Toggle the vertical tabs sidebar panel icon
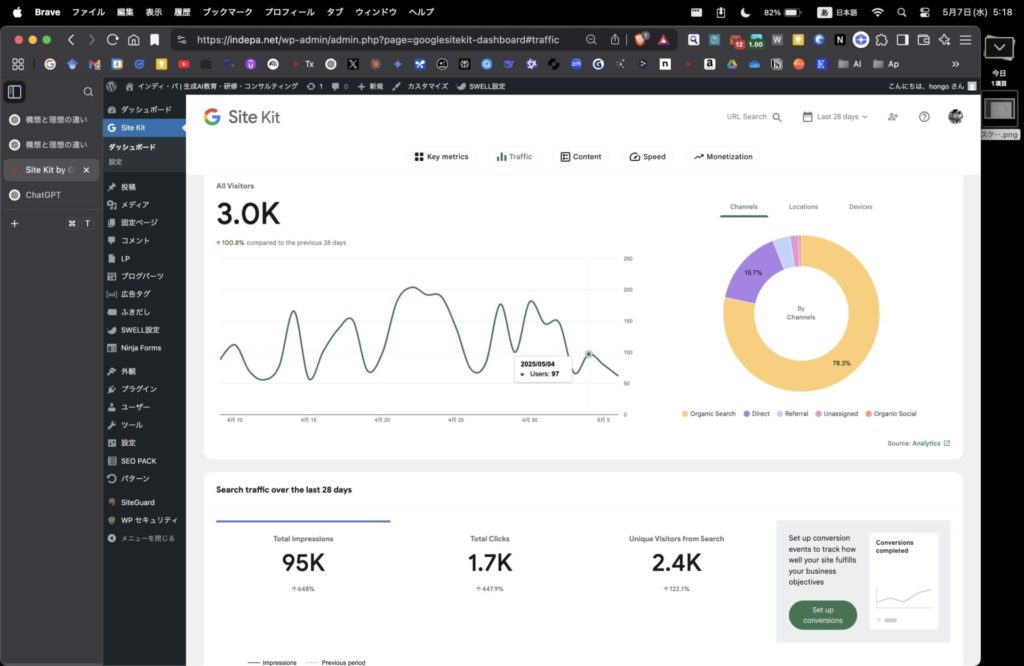 (14, 92)
